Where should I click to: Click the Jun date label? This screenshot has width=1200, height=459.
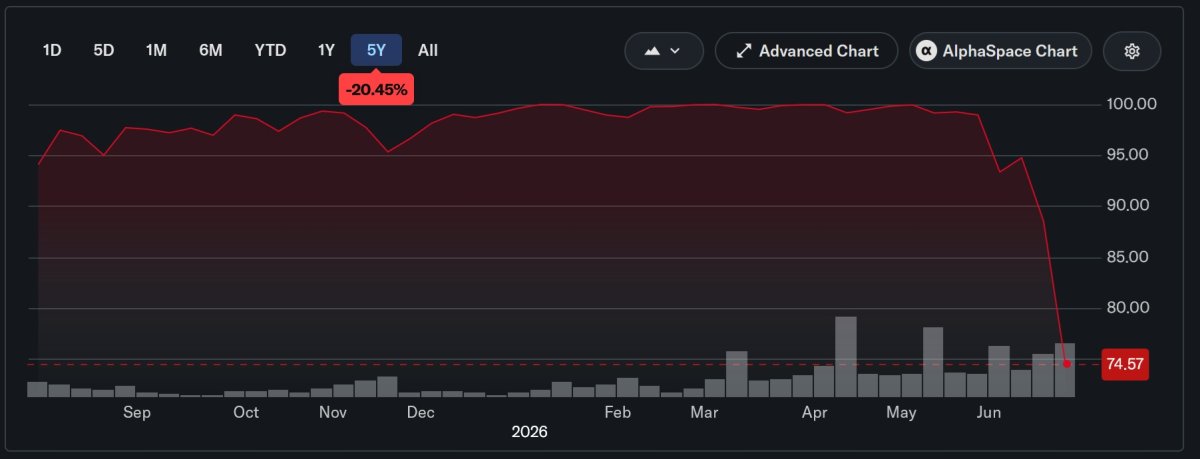989,412
